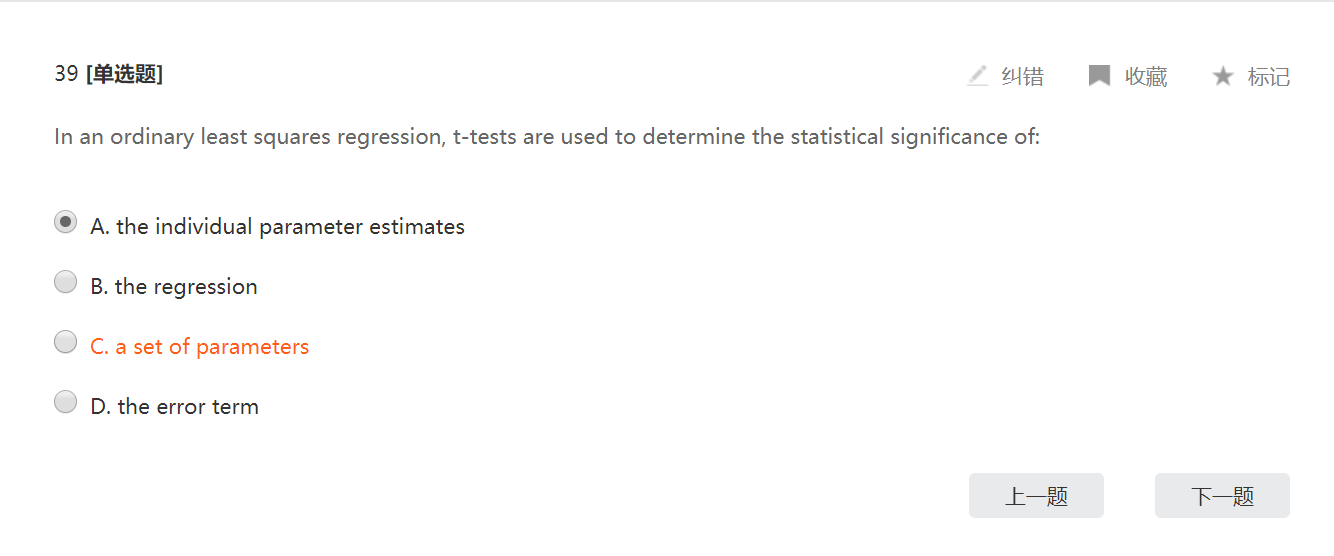Choose answer text 'the regression'
Screen dimensions: 1334x556
tap(186, 287)
